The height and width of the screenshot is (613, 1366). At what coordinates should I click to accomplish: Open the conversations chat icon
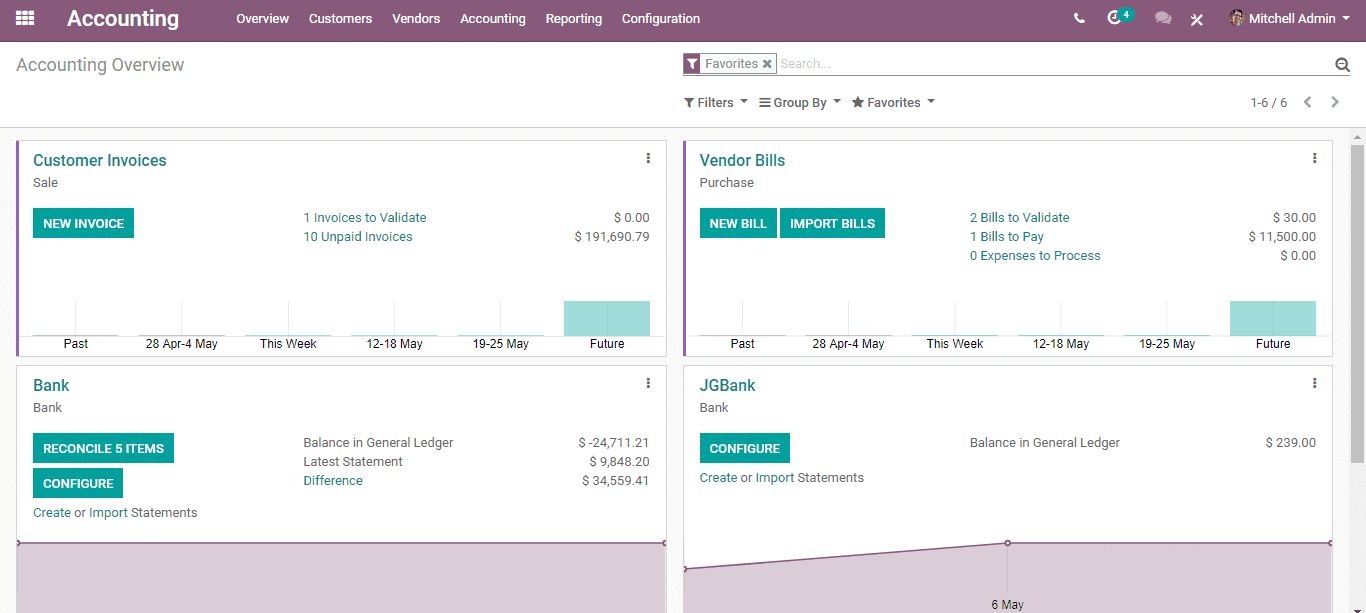1163,18
